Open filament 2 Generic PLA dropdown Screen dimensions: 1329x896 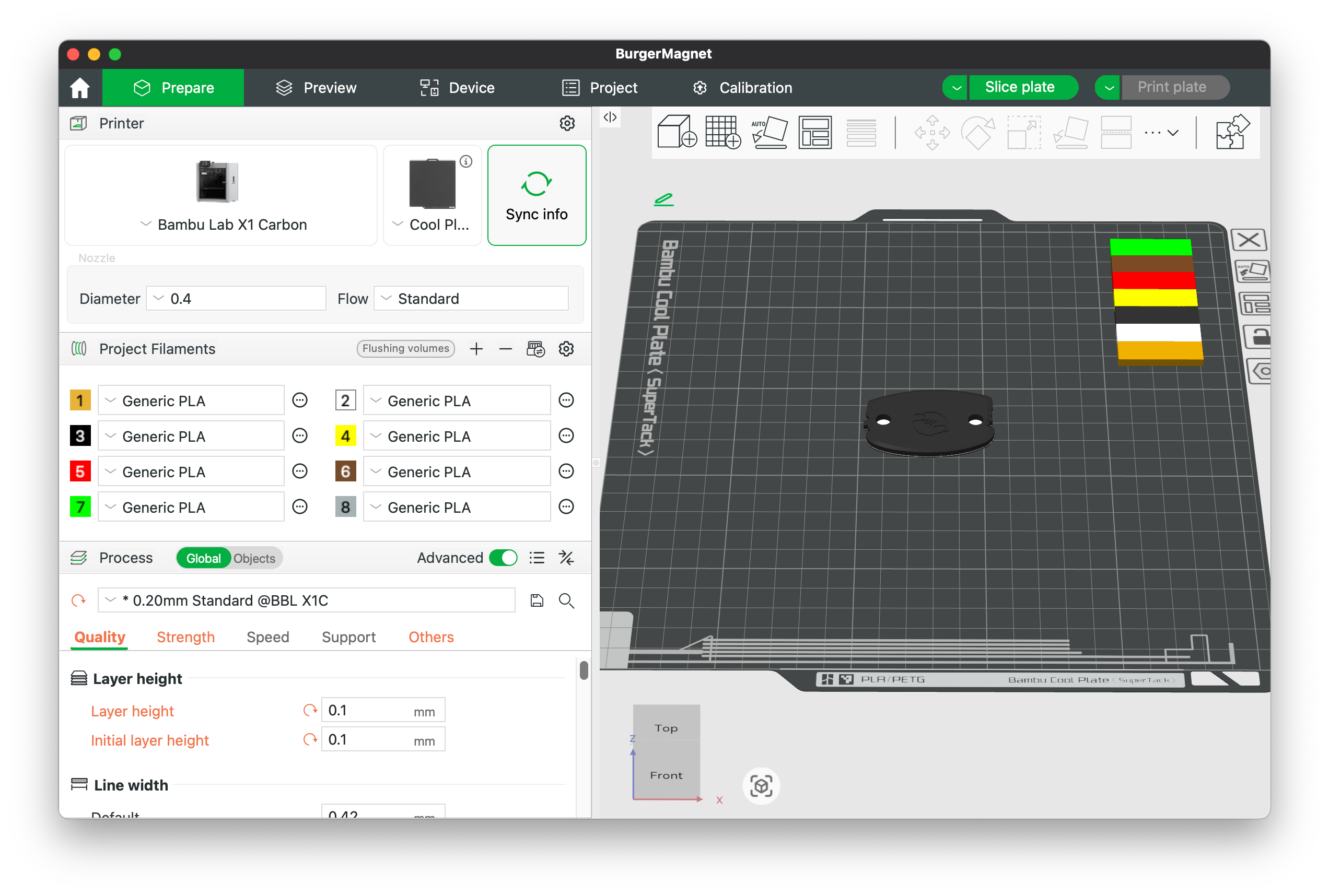[457, 400]
